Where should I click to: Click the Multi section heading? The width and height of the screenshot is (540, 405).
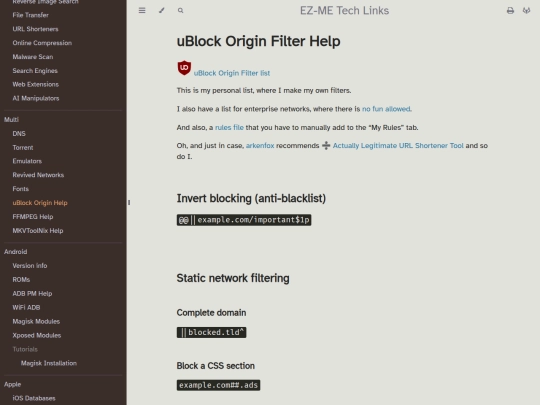[x=11, y=120]
